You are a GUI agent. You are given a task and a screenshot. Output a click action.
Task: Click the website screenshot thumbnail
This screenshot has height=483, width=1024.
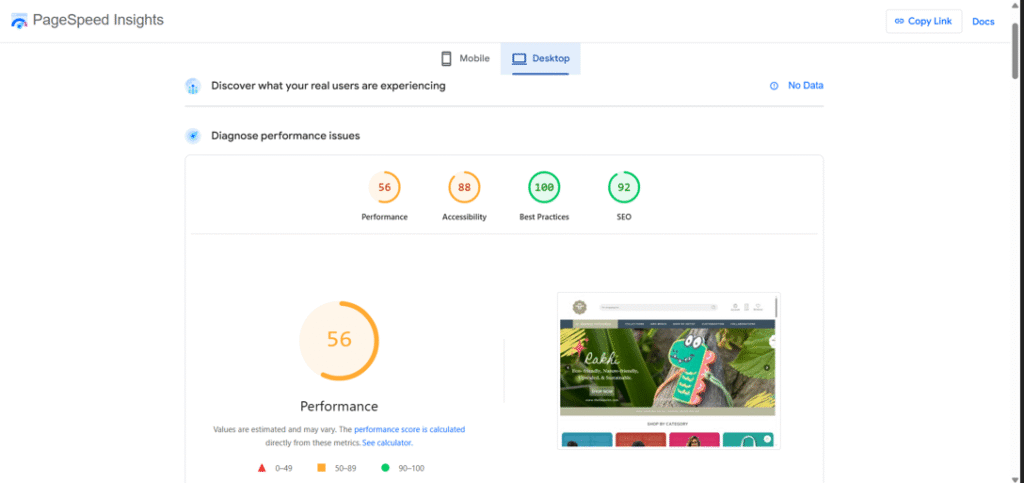pyautogui.click(x=668, y=370)
